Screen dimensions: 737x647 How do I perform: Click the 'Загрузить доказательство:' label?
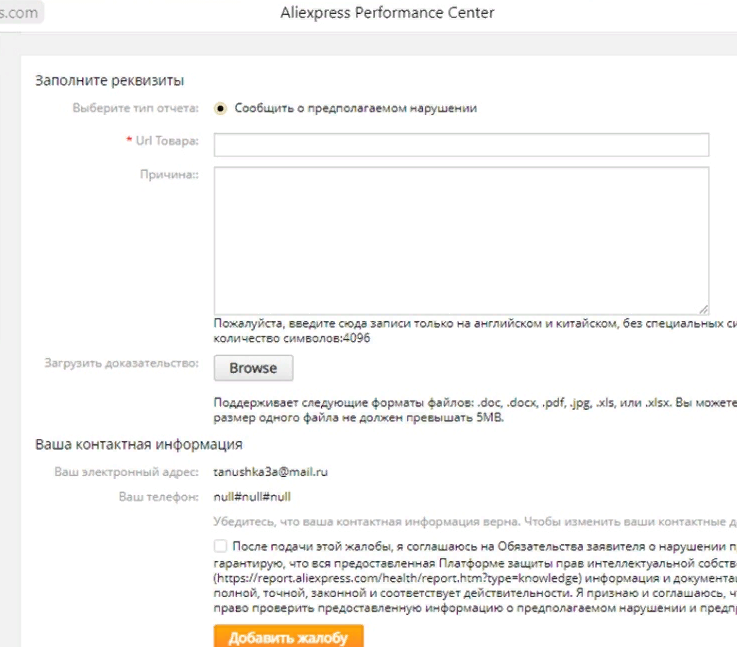pos(122,363)
